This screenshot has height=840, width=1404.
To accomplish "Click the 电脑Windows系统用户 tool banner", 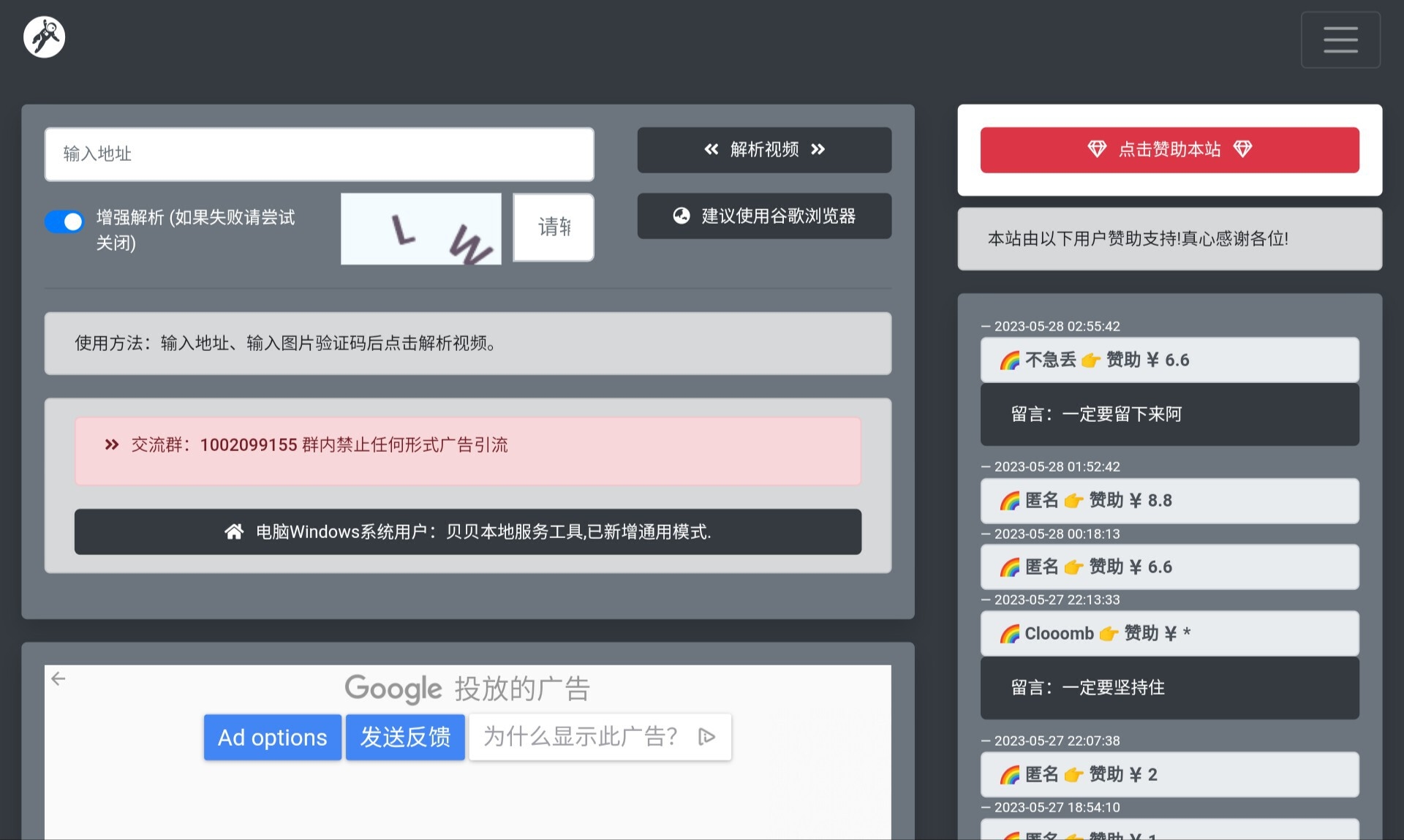I will pyautogui.click(x=468, y=531).
